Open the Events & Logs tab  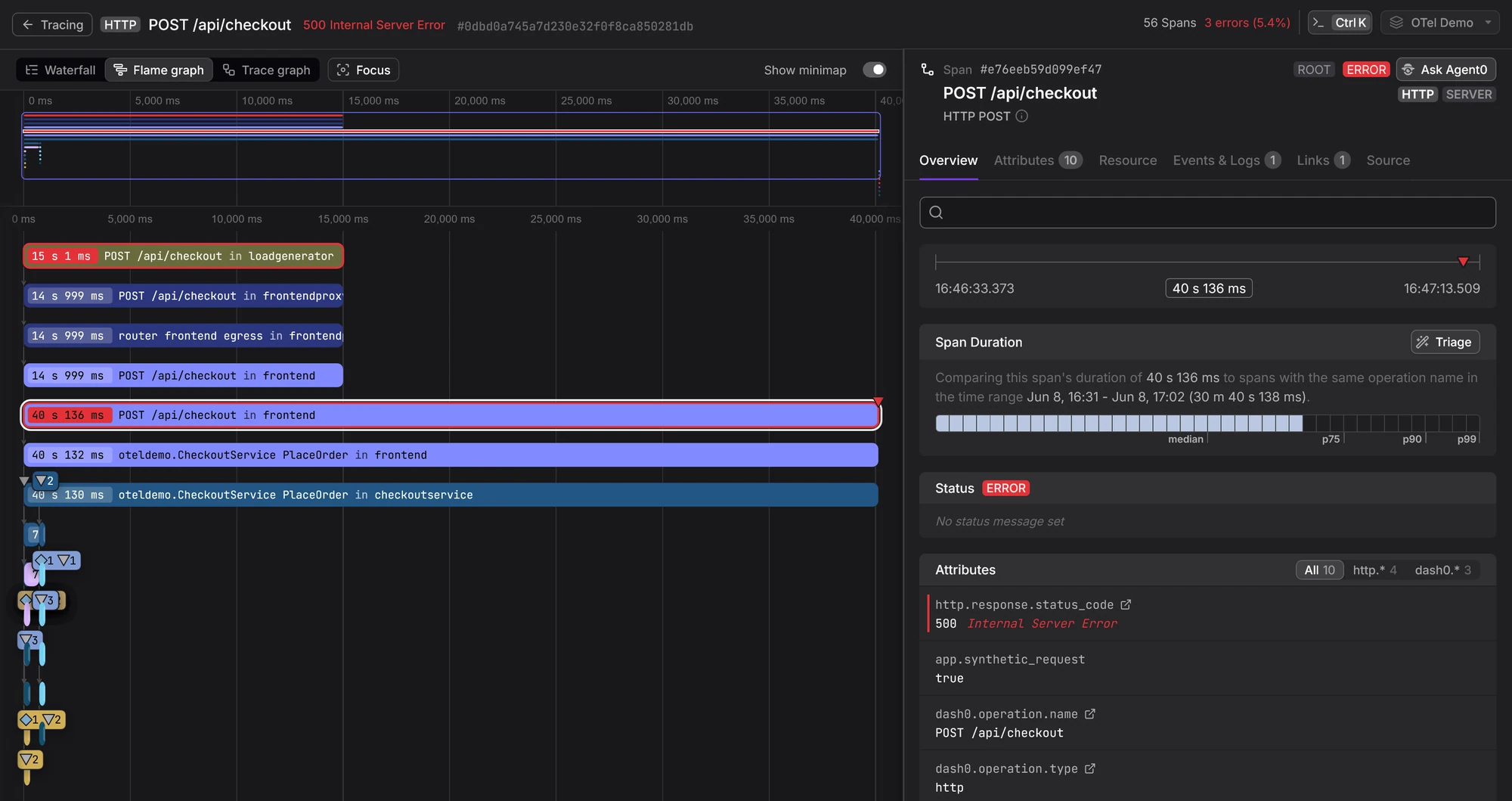(x=1226, y=160)
